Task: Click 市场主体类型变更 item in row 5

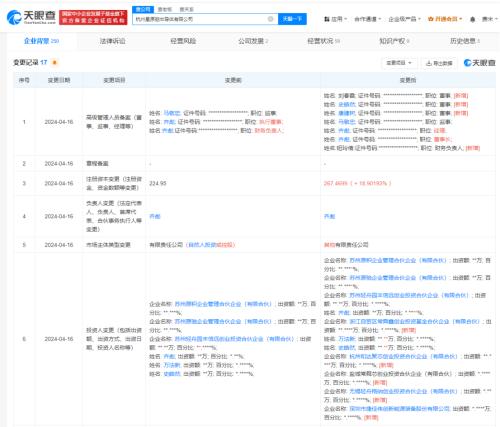Action: 108,245
